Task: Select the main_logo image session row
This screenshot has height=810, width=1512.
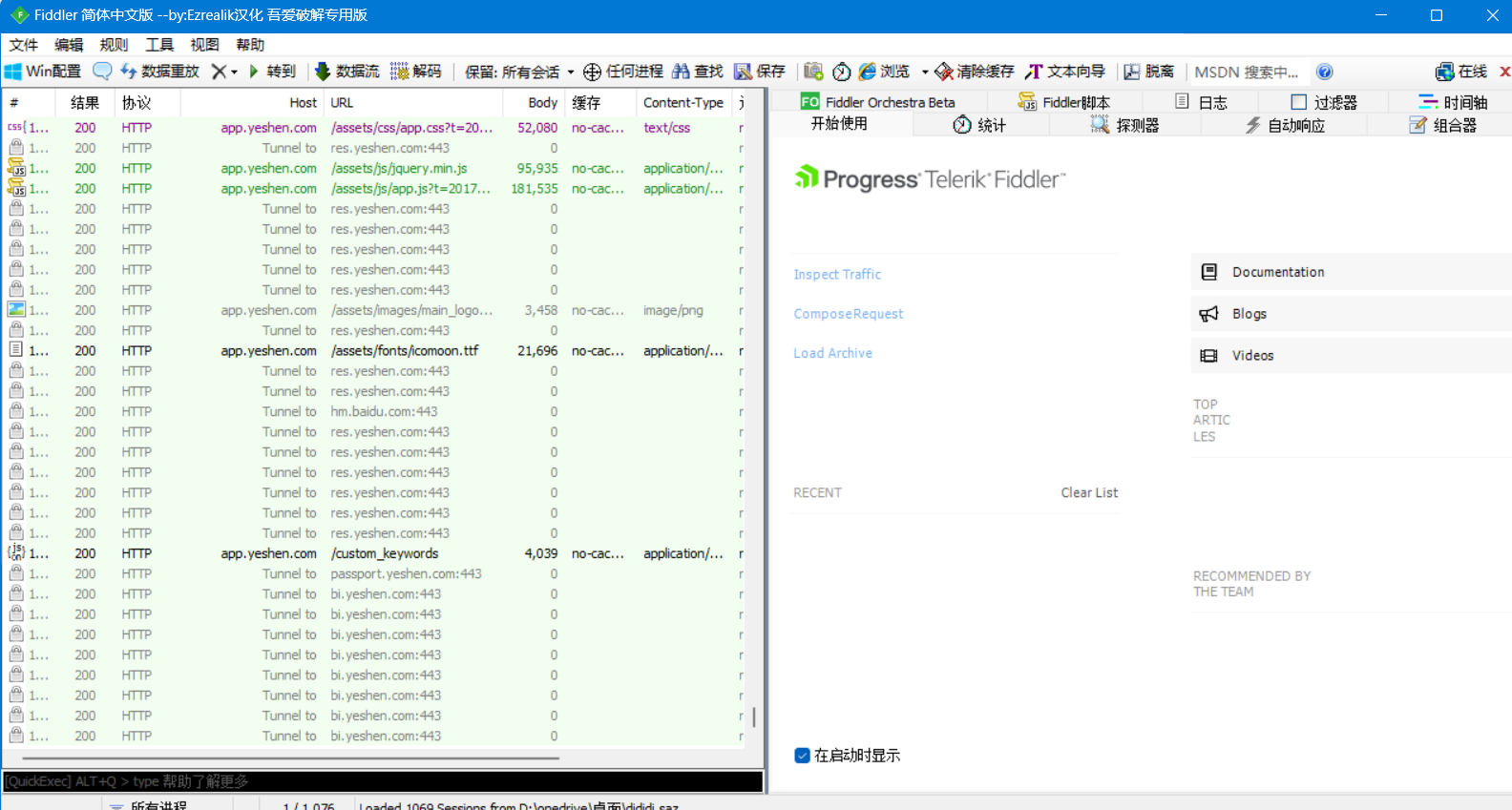Action: [374, 310]
